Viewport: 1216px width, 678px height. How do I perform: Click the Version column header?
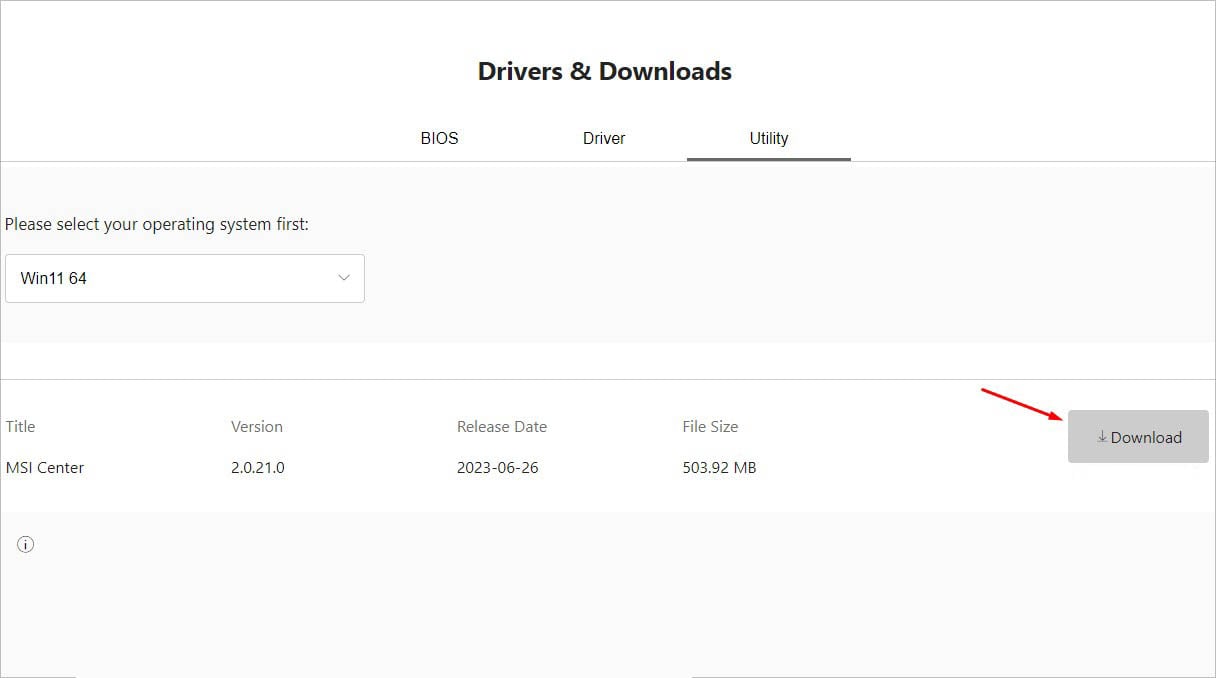(257, 426)
